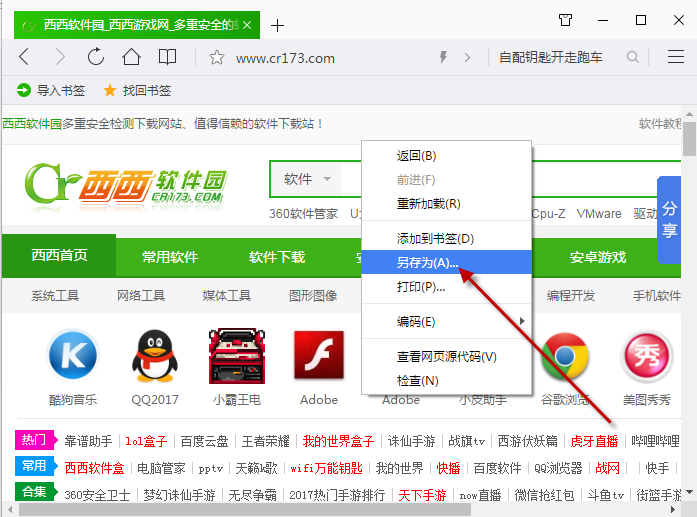Open the 天下手游 red link
697x517 pixels.
pyautogui.click(x=422, y=495)
